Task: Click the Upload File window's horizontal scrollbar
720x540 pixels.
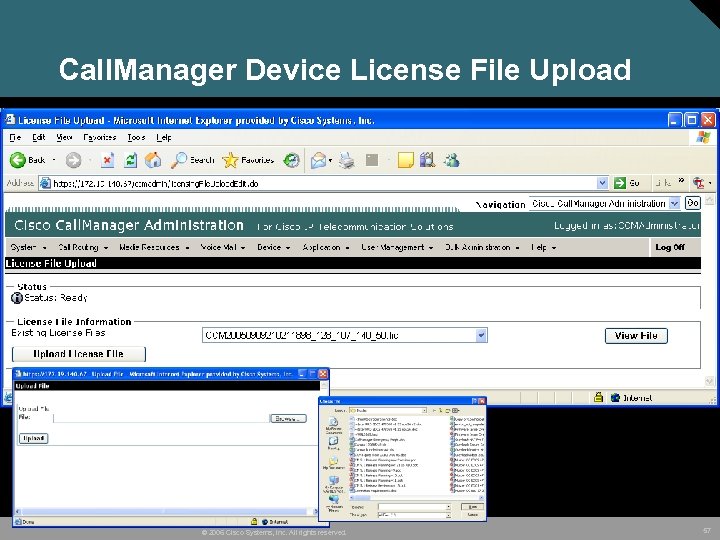Action: [x=165, y=512]
